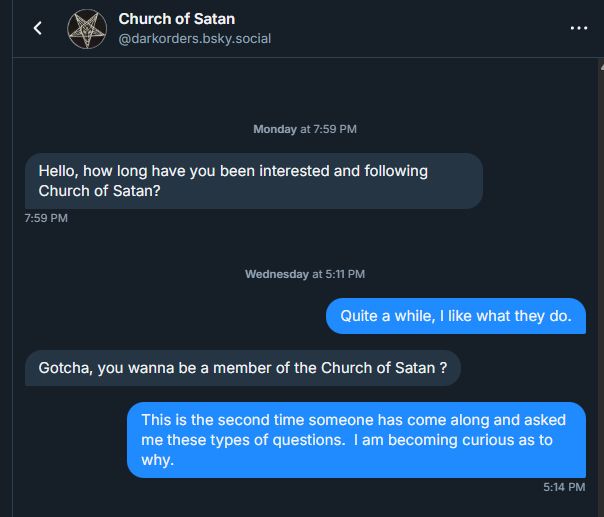Go back using the left chevron arrow
Viewport: 604px width, 517px height.
point(38,28)
